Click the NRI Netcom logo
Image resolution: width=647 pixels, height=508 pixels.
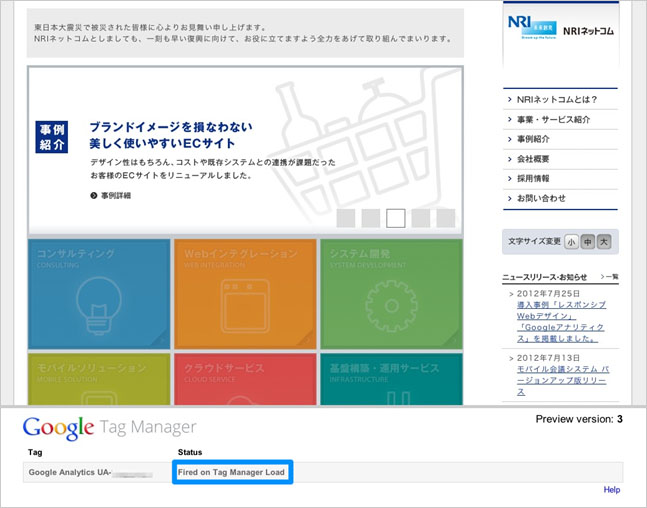561,30
